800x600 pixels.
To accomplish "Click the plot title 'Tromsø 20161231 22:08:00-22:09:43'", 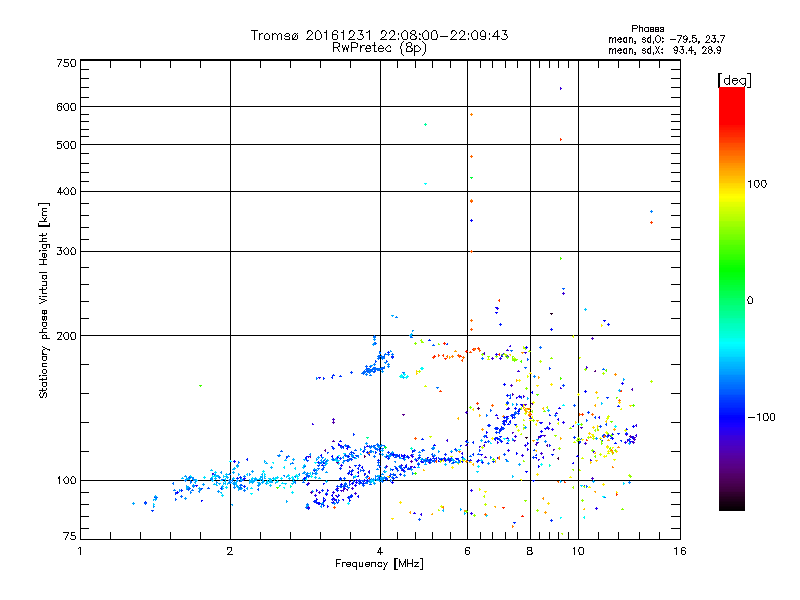I will tap(379, 35).
